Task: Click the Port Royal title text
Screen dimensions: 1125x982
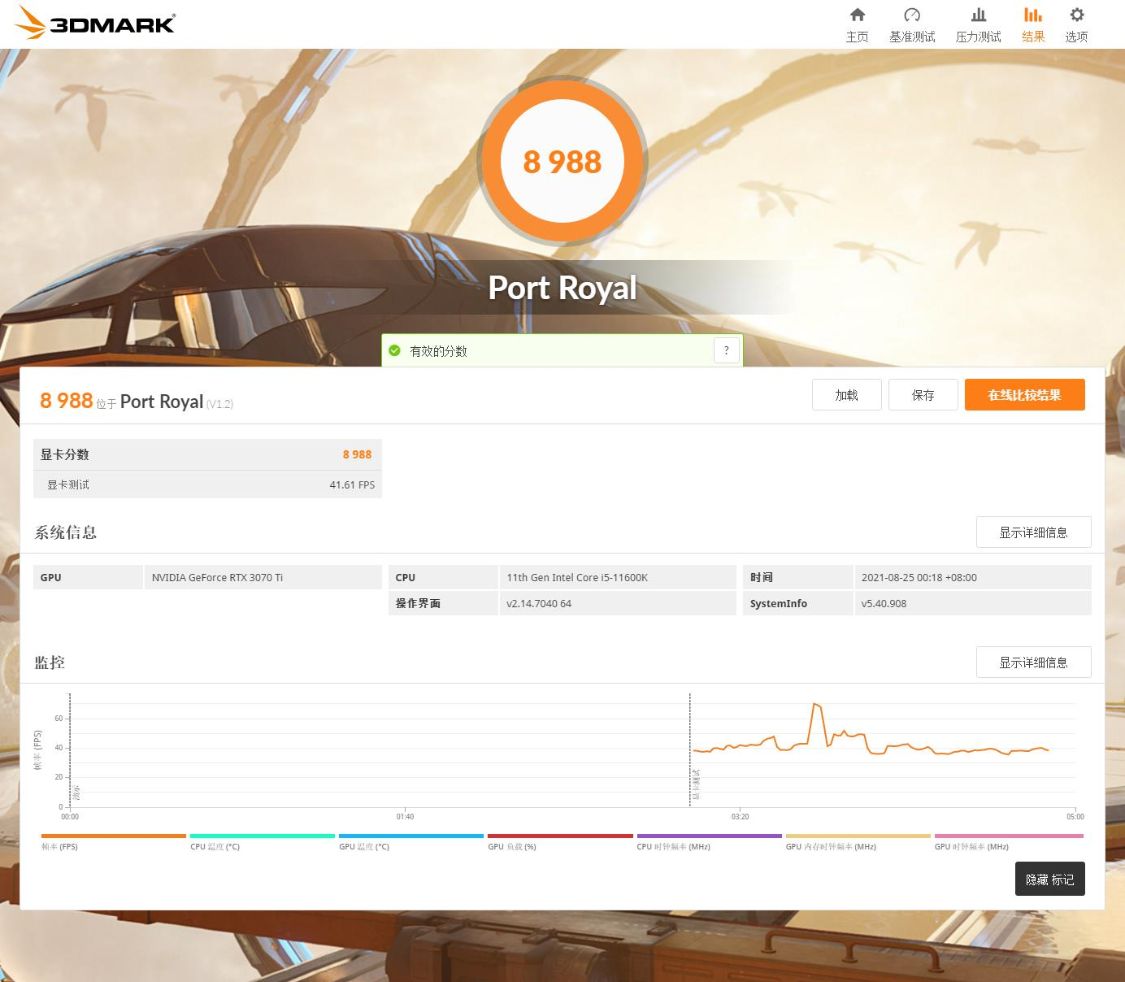Action: 562,288
